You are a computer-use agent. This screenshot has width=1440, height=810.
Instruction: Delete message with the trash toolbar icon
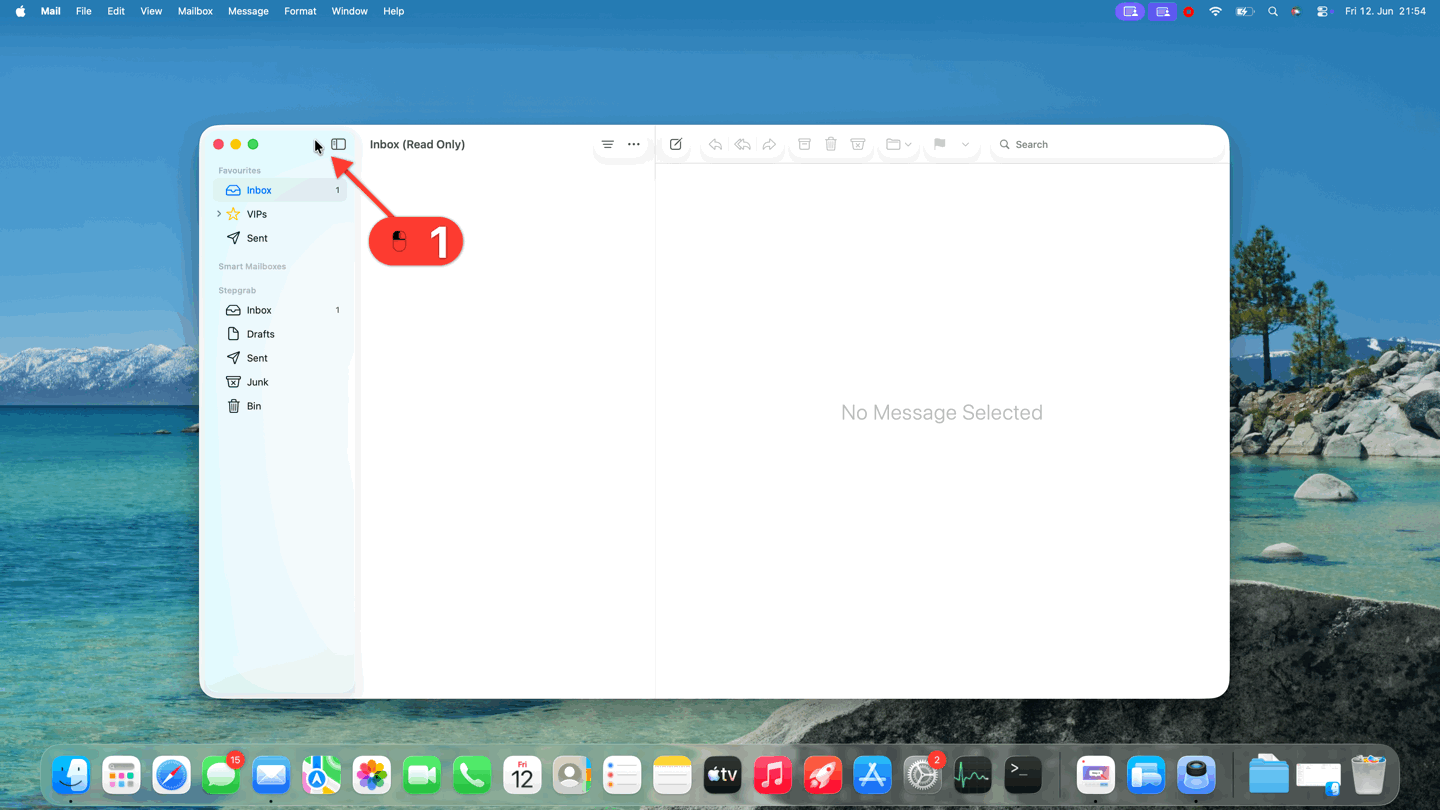pos(831,144)
